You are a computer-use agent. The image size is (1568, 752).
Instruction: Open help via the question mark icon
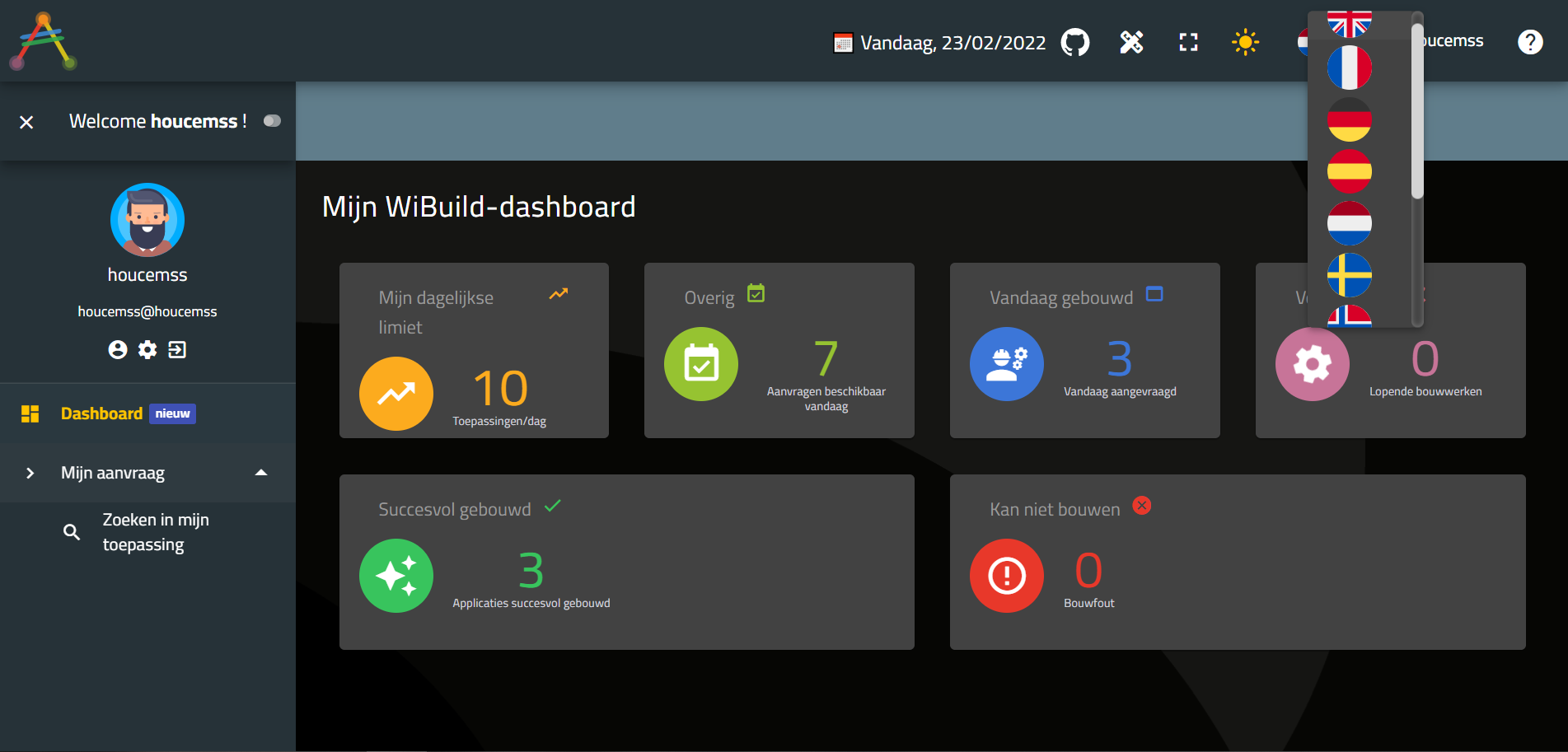pos(1530,42)
